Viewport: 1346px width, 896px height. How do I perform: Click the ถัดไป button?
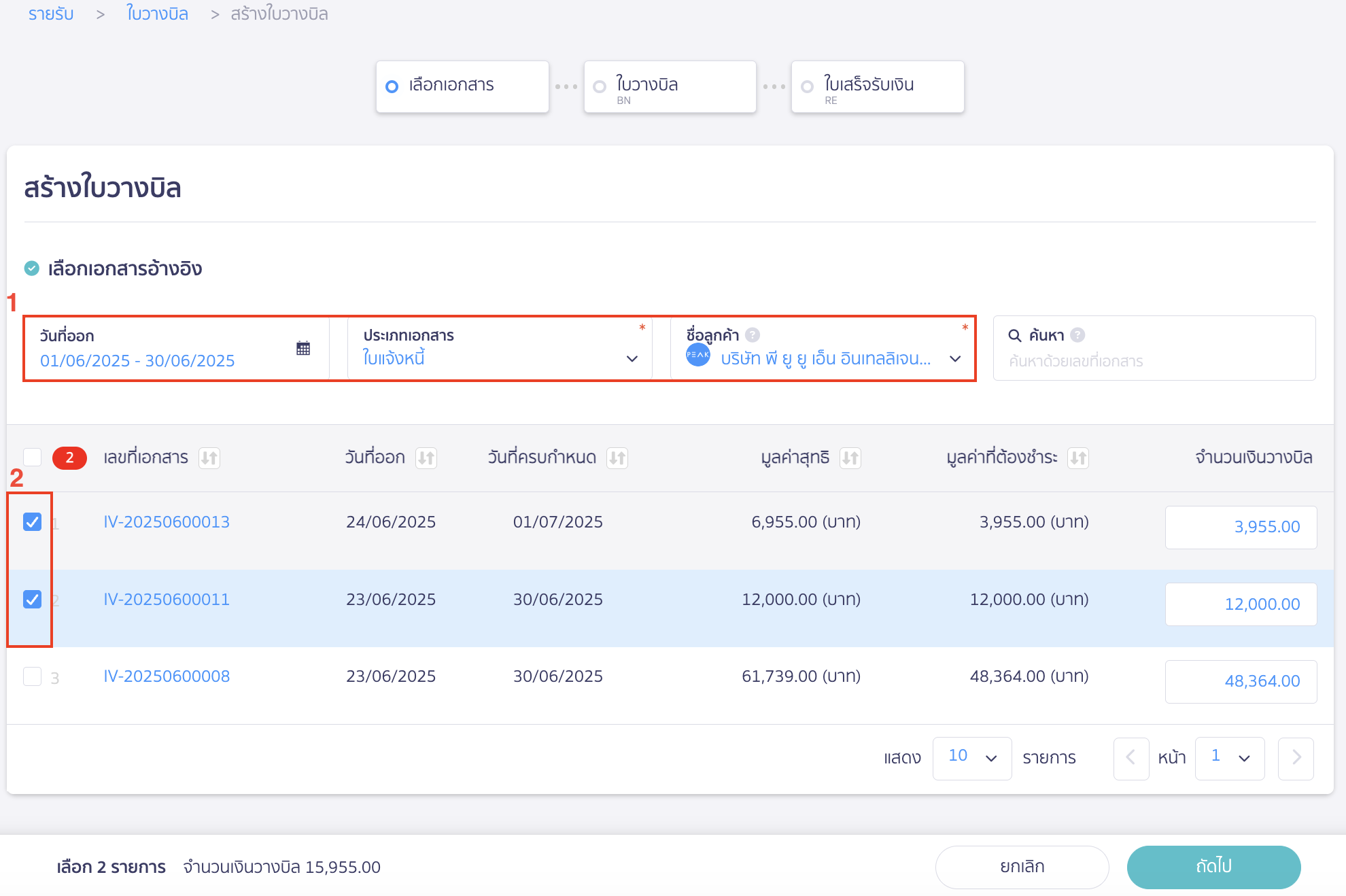point(1214,867)
